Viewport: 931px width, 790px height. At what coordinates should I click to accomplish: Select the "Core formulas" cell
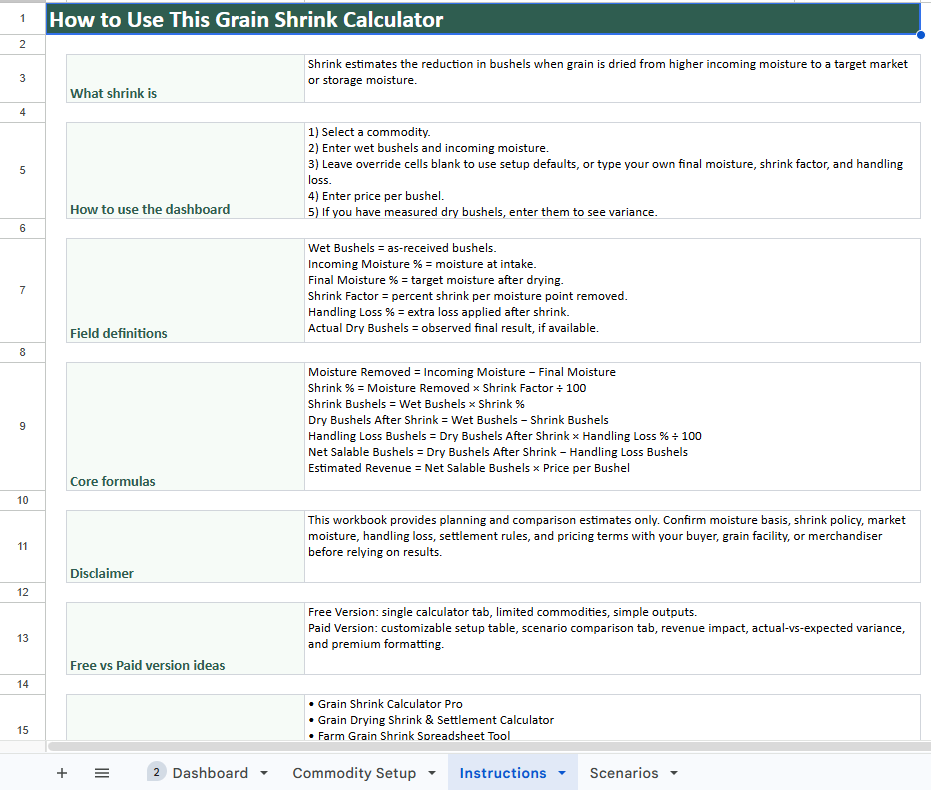pos(185,426)
